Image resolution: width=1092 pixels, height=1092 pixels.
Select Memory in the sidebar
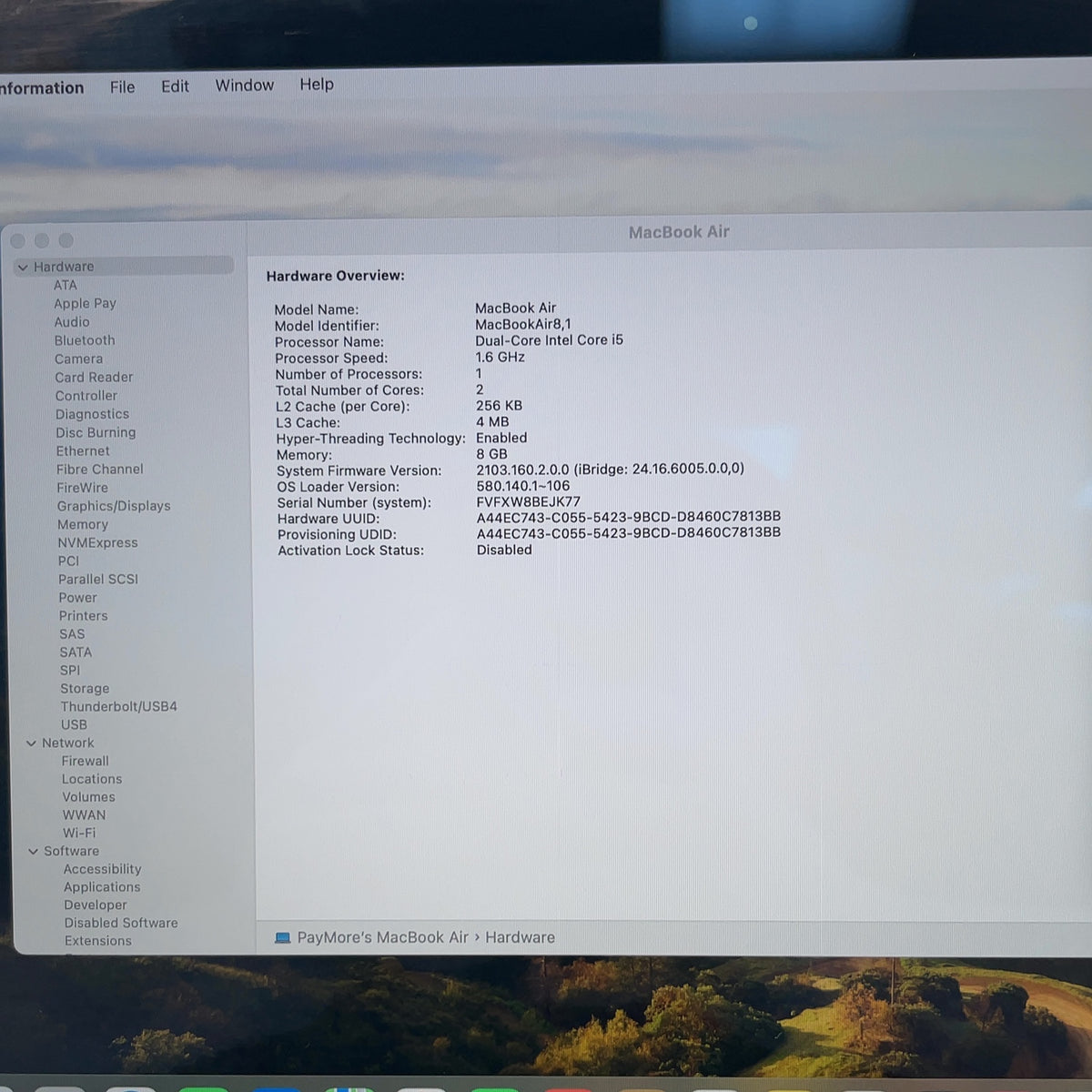click(83, 524)
